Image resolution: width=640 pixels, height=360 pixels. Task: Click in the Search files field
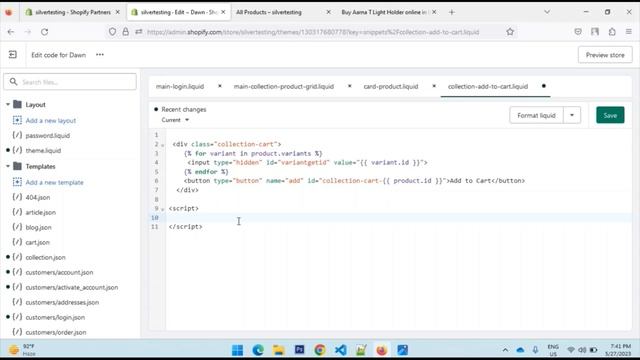click(70, 82)
